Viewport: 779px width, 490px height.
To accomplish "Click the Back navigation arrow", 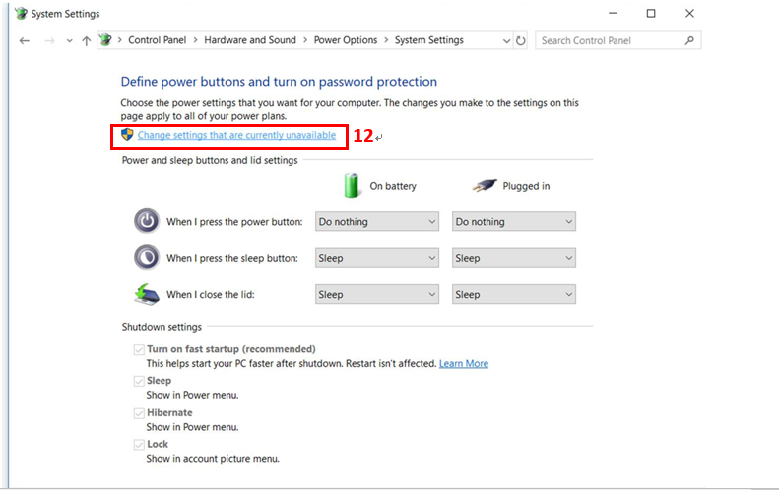I will click(x=25, y=41).
